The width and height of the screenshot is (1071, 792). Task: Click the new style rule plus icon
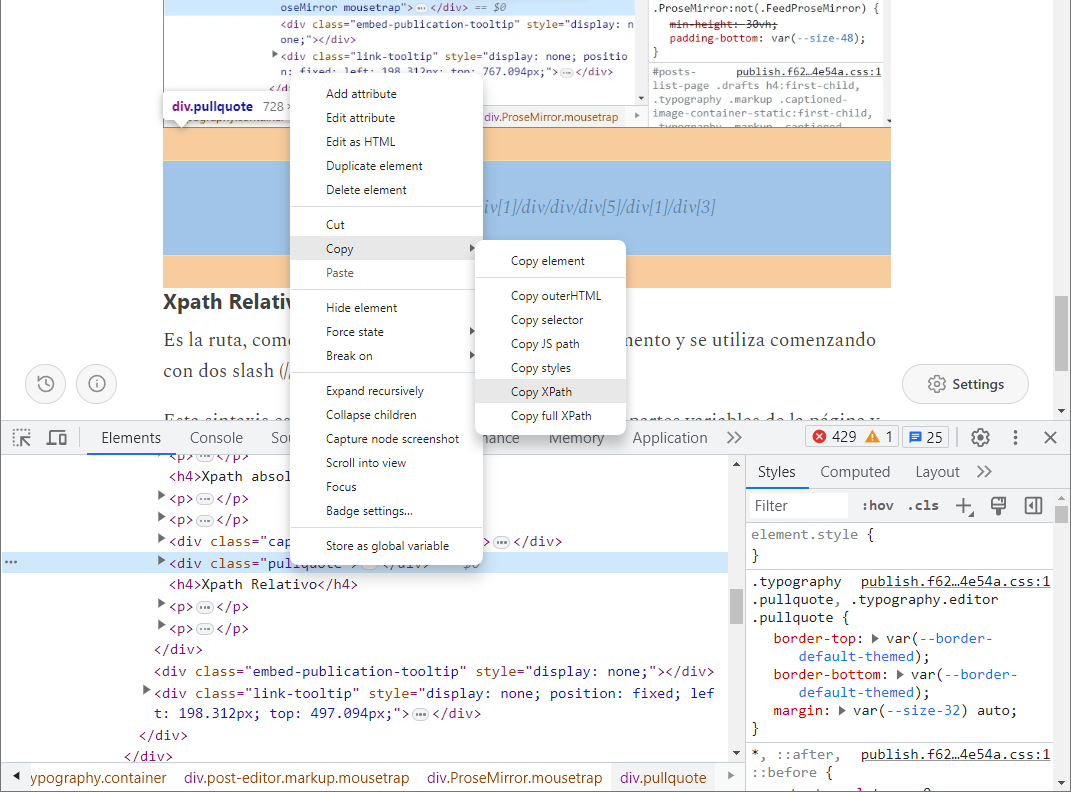tap(964, 506)
